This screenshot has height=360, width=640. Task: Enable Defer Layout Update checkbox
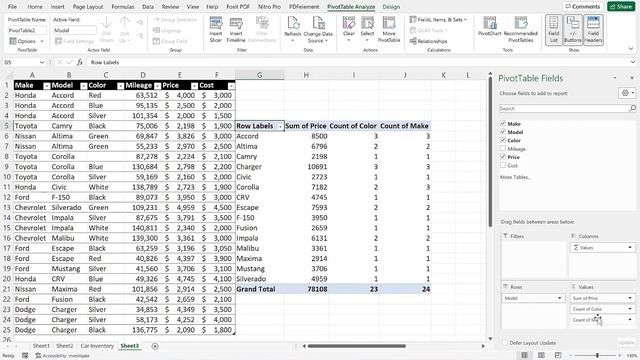point(505,343)
